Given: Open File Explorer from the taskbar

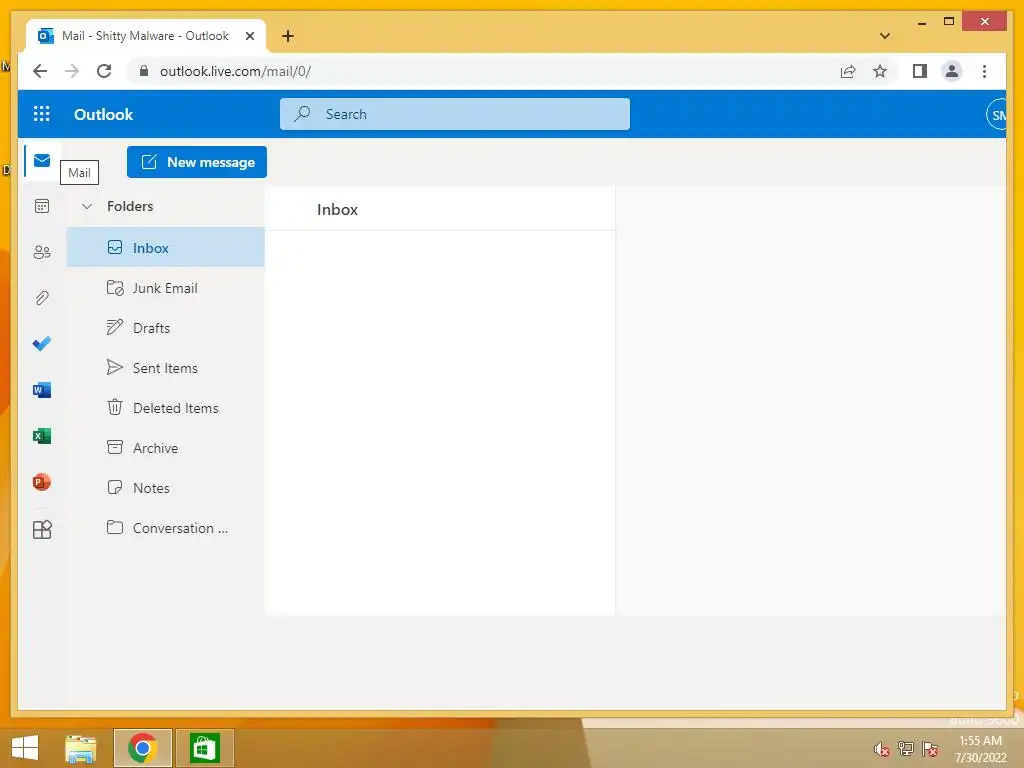Looking at the screenshot, I should pyautogui.click(x=80, y=748).
